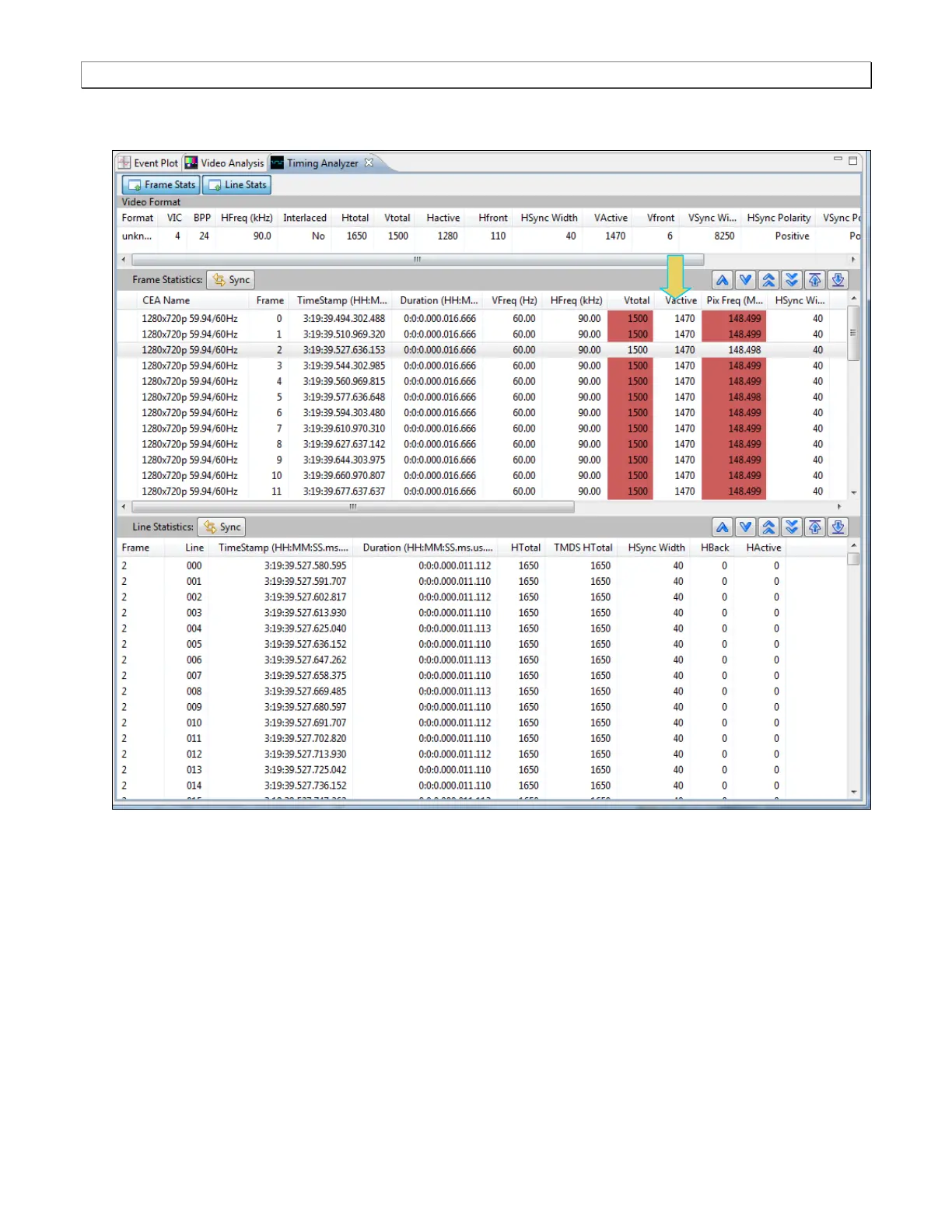Click the Pix Freq column header
The image size is (952, 1232).
coord(734,300)
